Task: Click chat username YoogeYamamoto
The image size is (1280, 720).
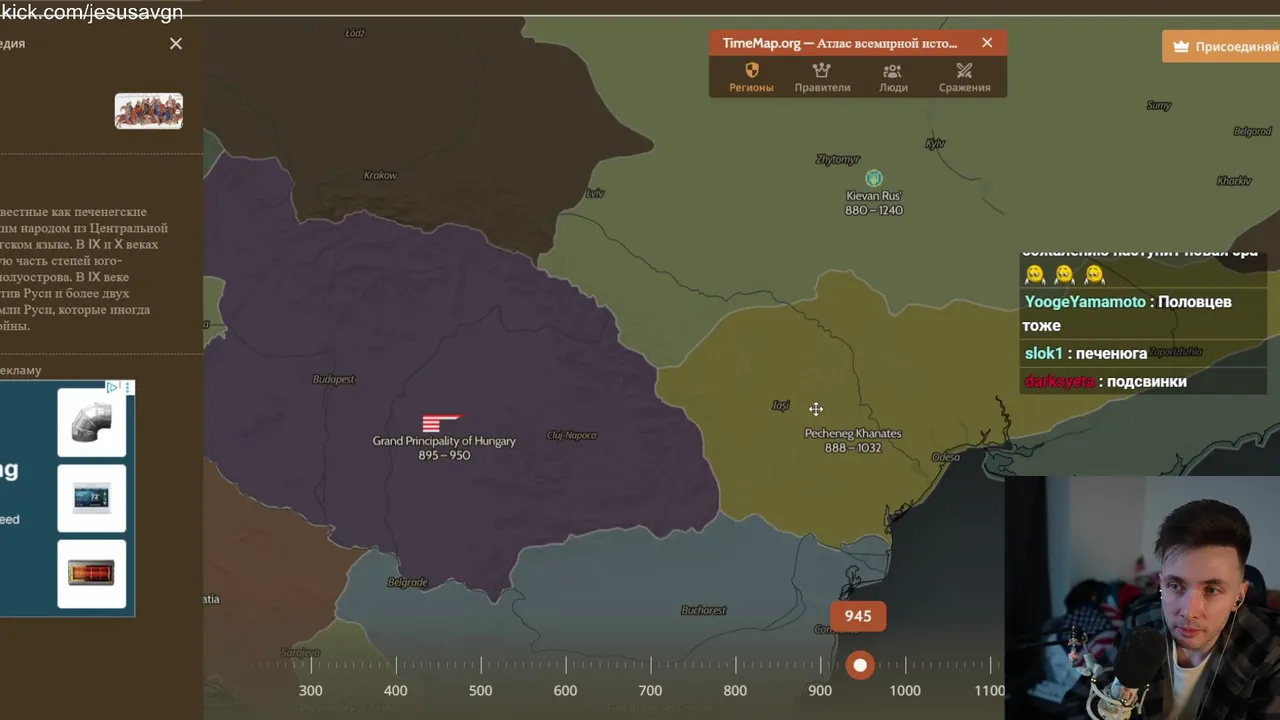Action: pyautogui.click(x=1085, y=301)
